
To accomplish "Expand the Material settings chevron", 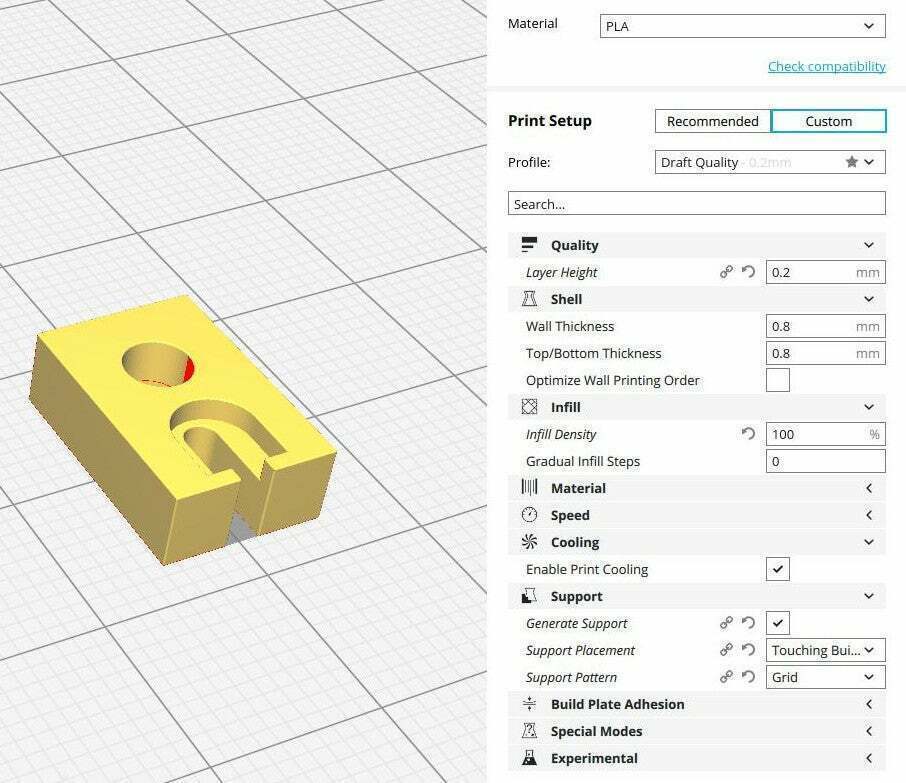I will pos(868,488).
